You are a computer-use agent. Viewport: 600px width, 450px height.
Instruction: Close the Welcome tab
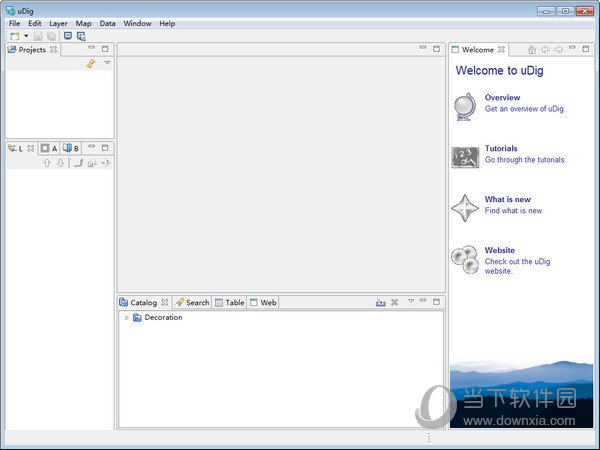[x=502, y=49]
